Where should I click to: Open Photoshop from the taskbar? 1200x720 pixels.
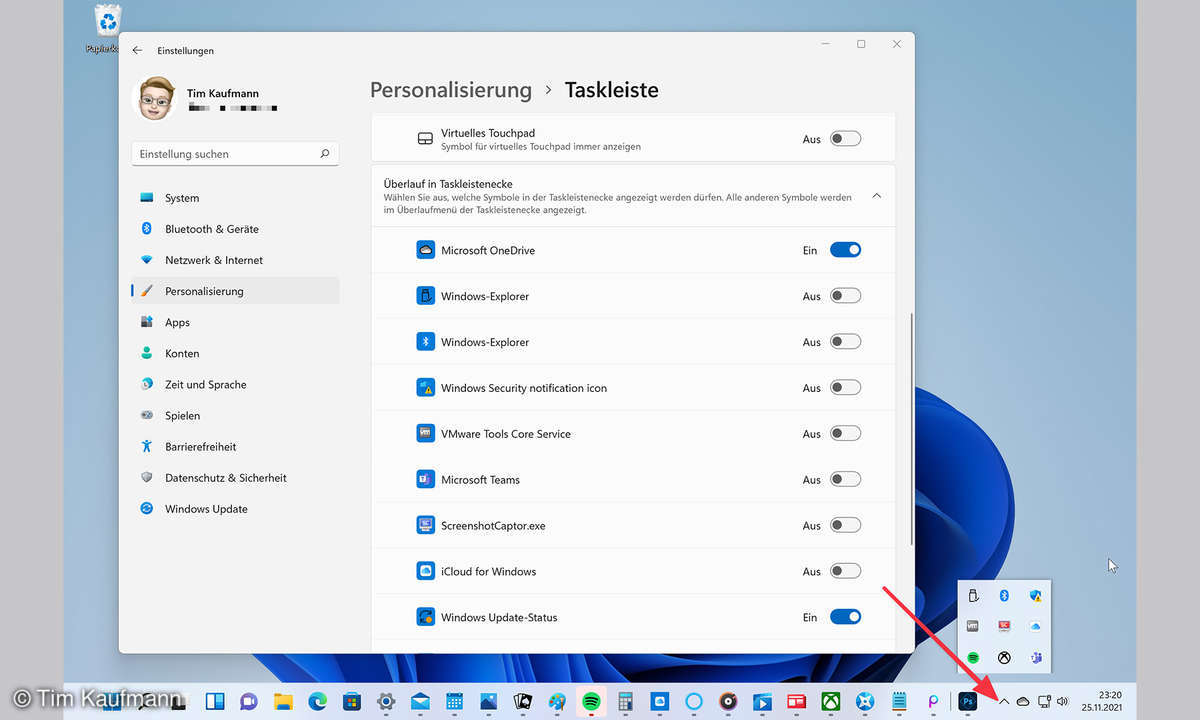click(967, 702)
